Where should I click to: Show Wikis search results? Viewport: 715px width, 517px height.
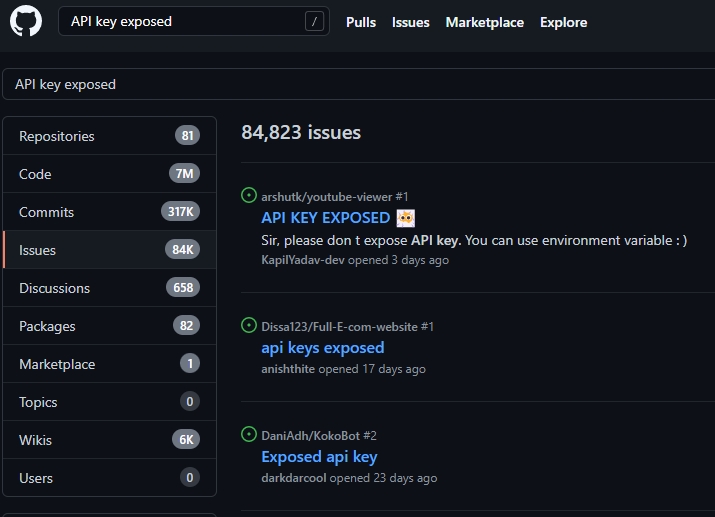click(36, 440)
